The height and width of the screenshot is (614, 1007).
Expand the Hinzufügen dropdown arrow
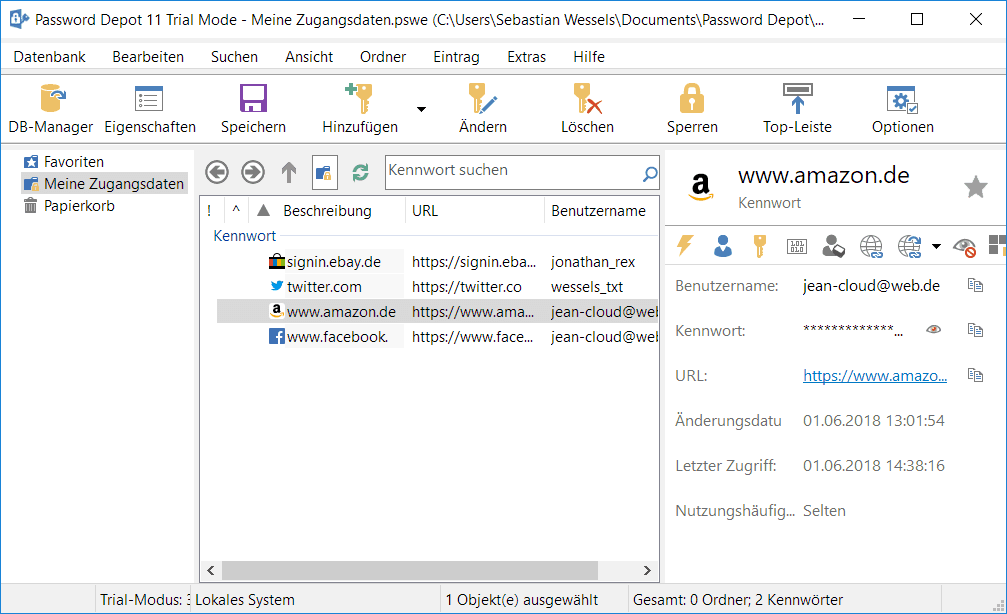tap(421, 109)
